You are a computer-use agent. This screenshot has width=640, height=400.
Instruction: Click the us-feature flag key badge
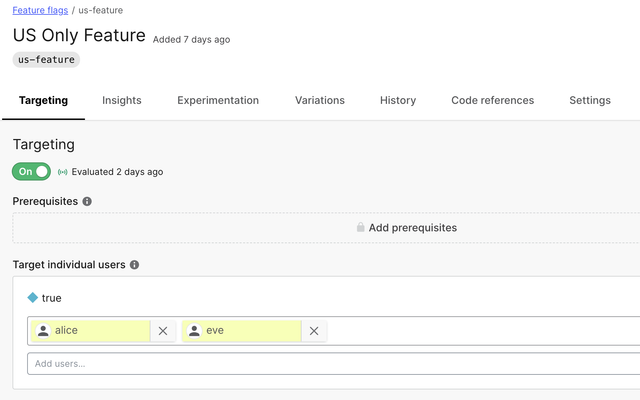click(46, 59)
